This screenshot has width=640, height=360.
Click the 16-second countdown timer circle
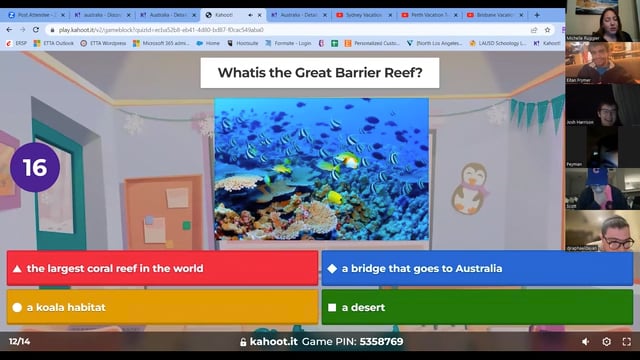pos(35,167)
